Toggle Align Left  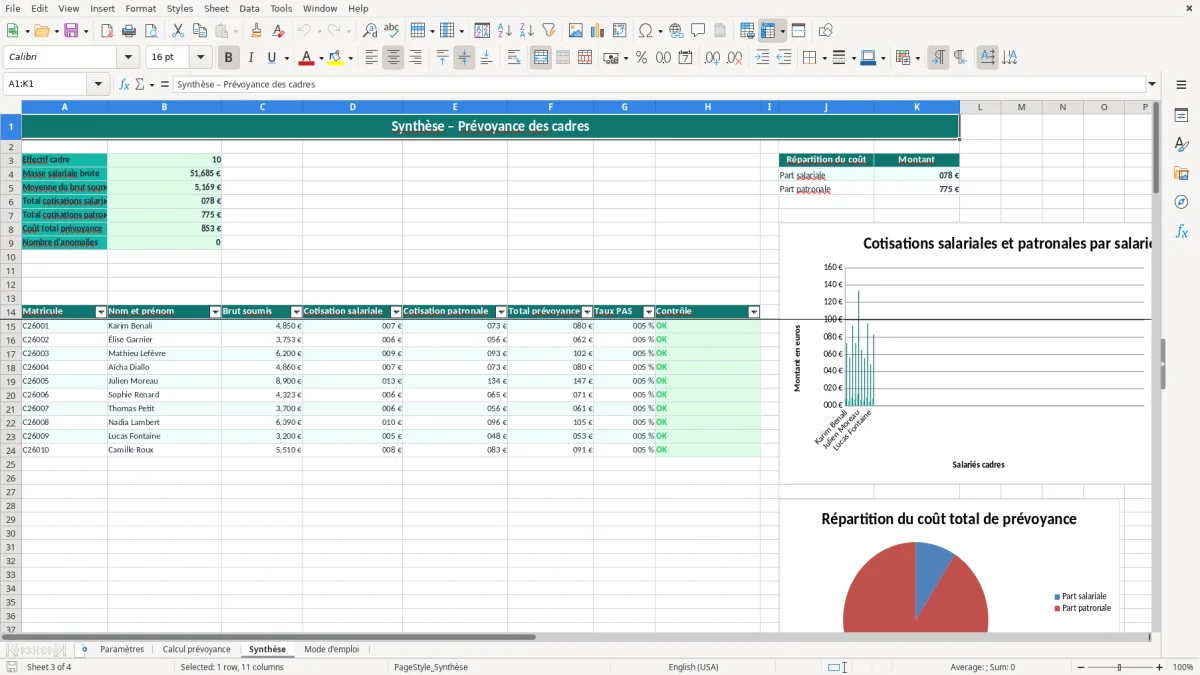coord(371,58)
